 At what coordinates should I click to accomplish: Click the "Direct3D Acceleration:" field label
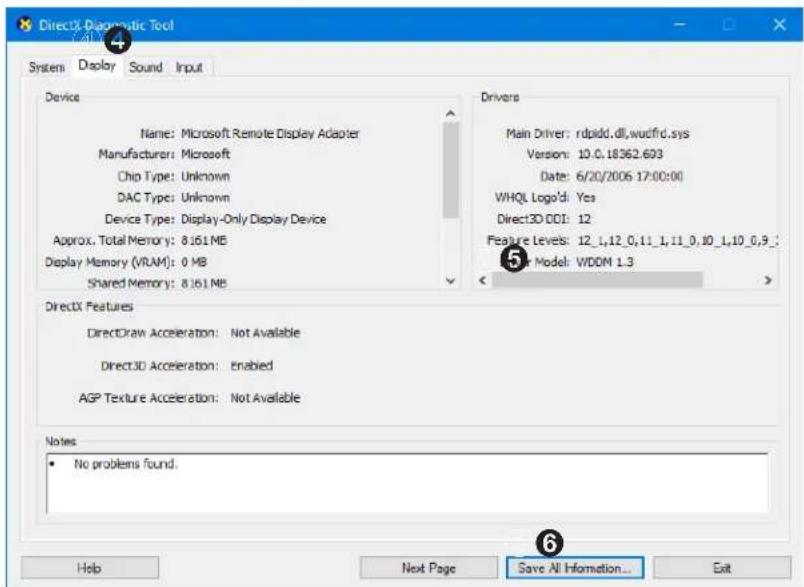tap(159, 366)
